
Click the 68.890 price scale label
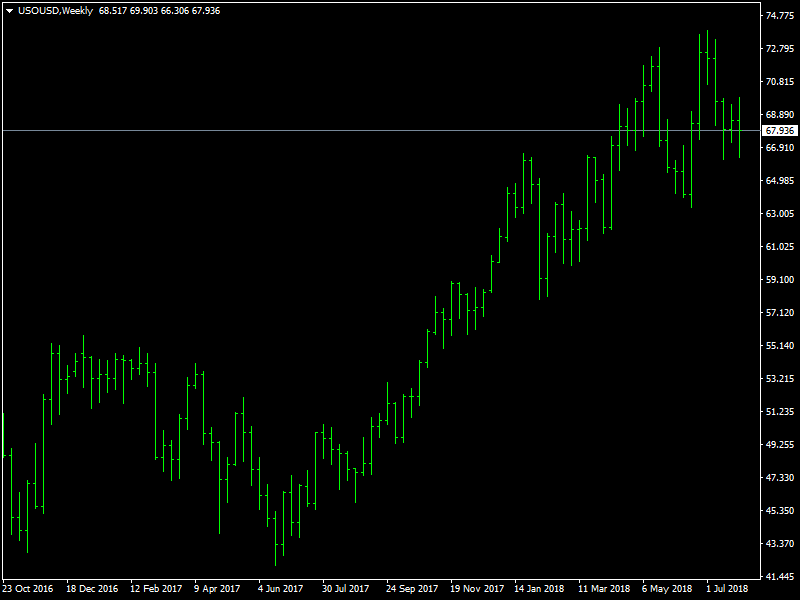[780, 115]
